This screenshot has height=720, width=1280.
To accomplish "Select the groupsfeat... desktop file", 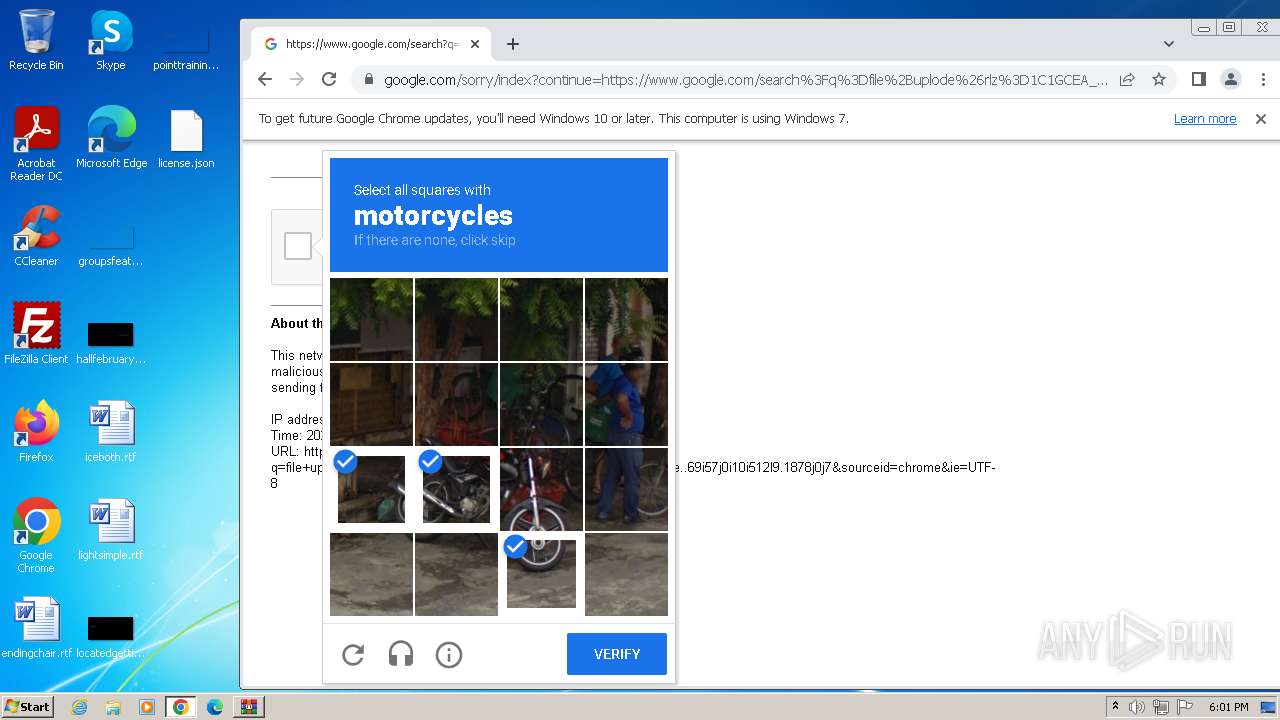I will [111, 244].
